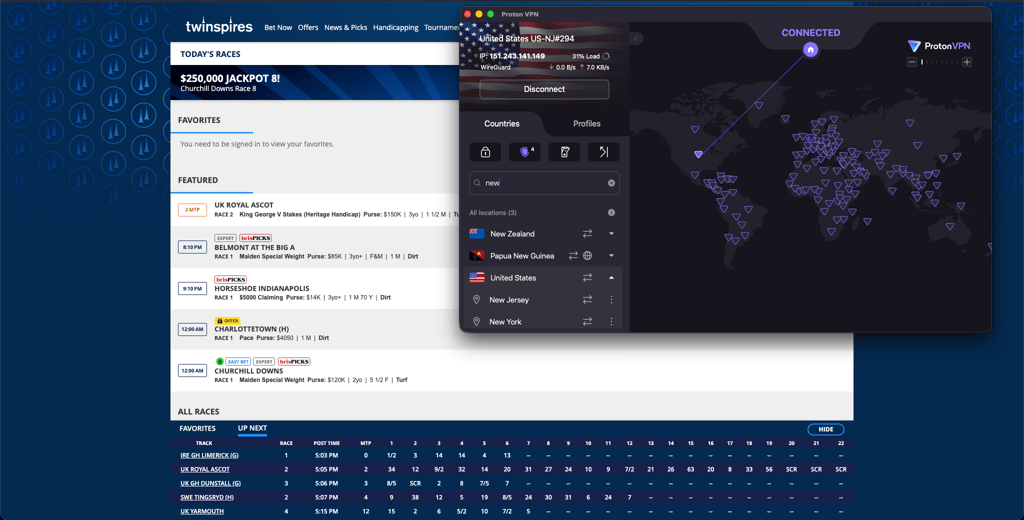Open the Offers menu item

point(308,27)
